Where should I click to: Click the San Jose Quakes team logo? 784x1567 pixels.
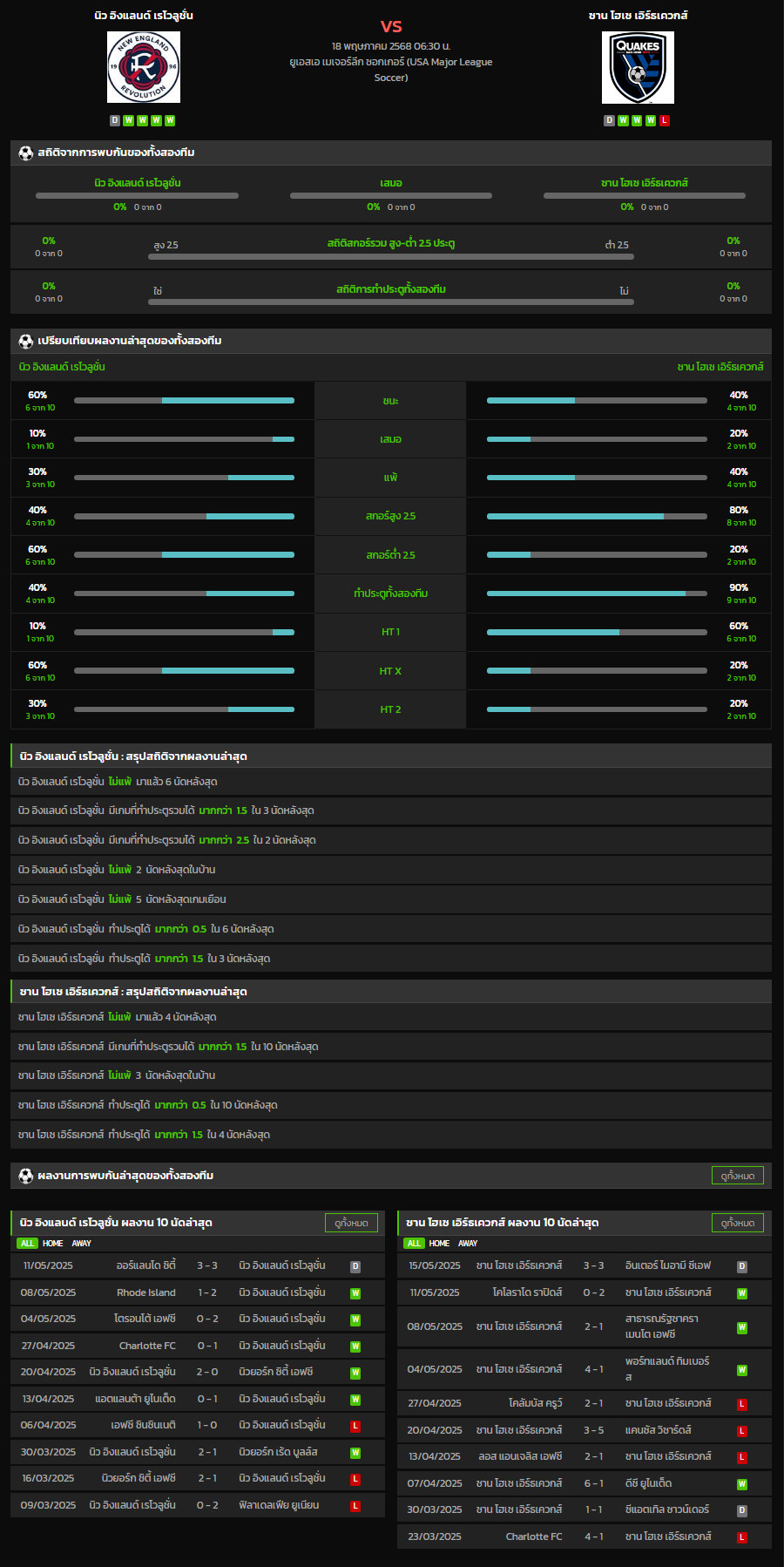(638, 67)
